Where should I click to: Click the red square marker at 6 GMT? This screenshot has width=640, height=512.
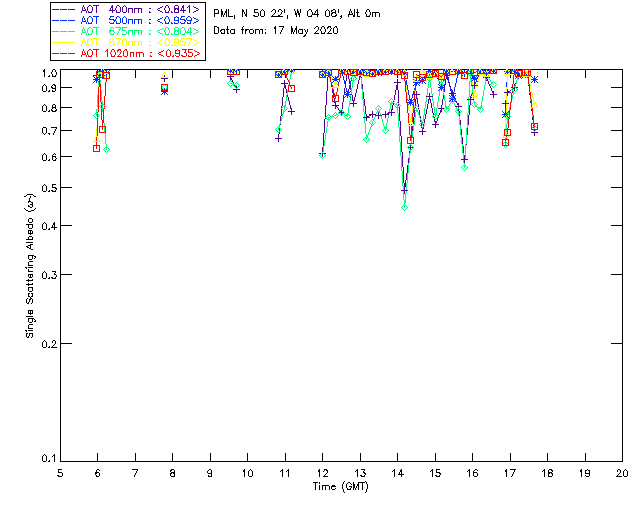point(96,148)
